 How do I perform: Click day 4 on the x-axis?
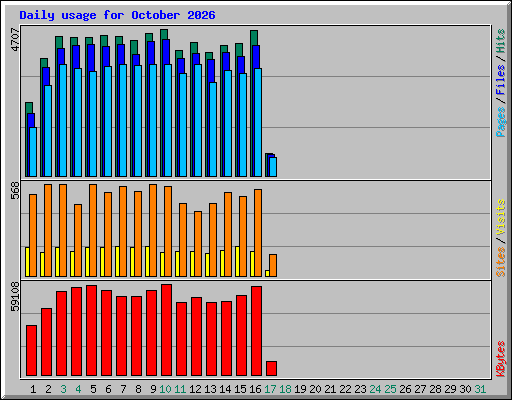pyautogui.click(x=78, y=389)
